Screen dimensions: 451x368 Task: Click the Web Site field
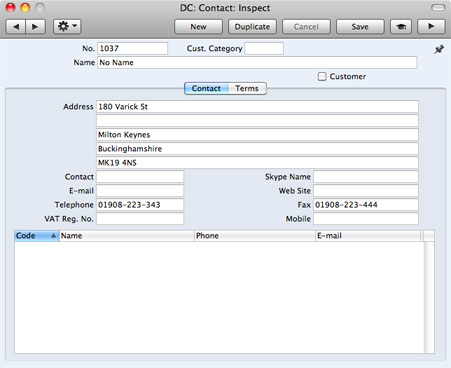pos(366,191)
